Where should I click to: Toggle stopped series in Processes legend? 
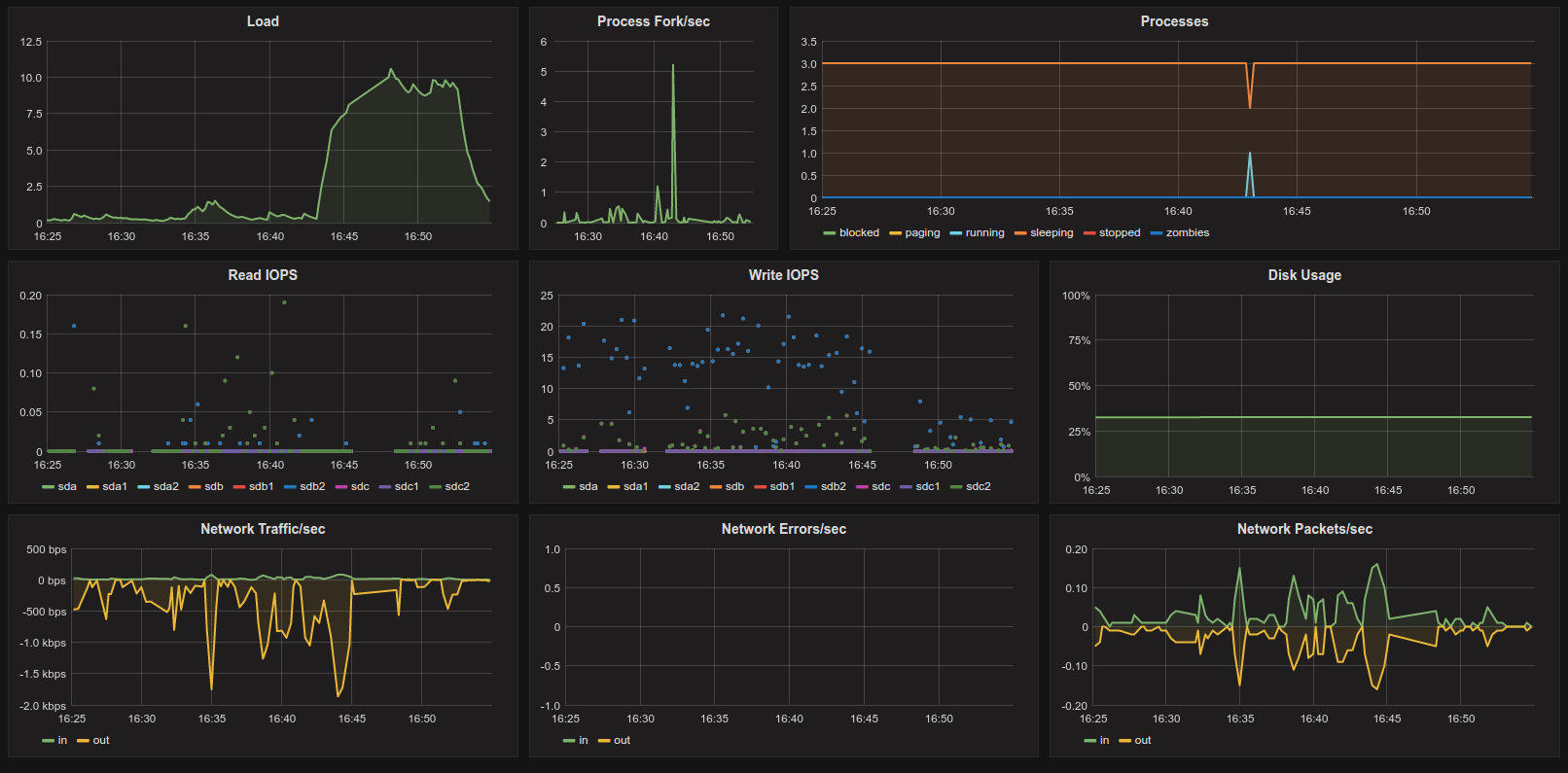[1112, 232]
